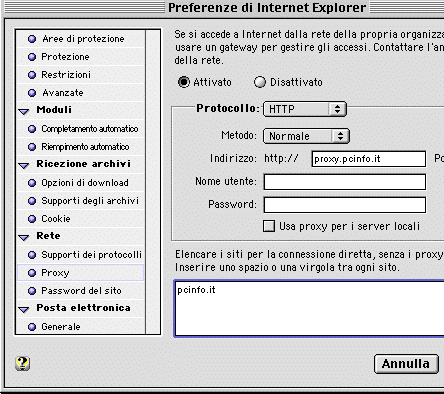Viewport: 444px width, 394px height.
Task: Click the Indirizzo field with proxy.pcinfo.it
Action: (369, 159)
